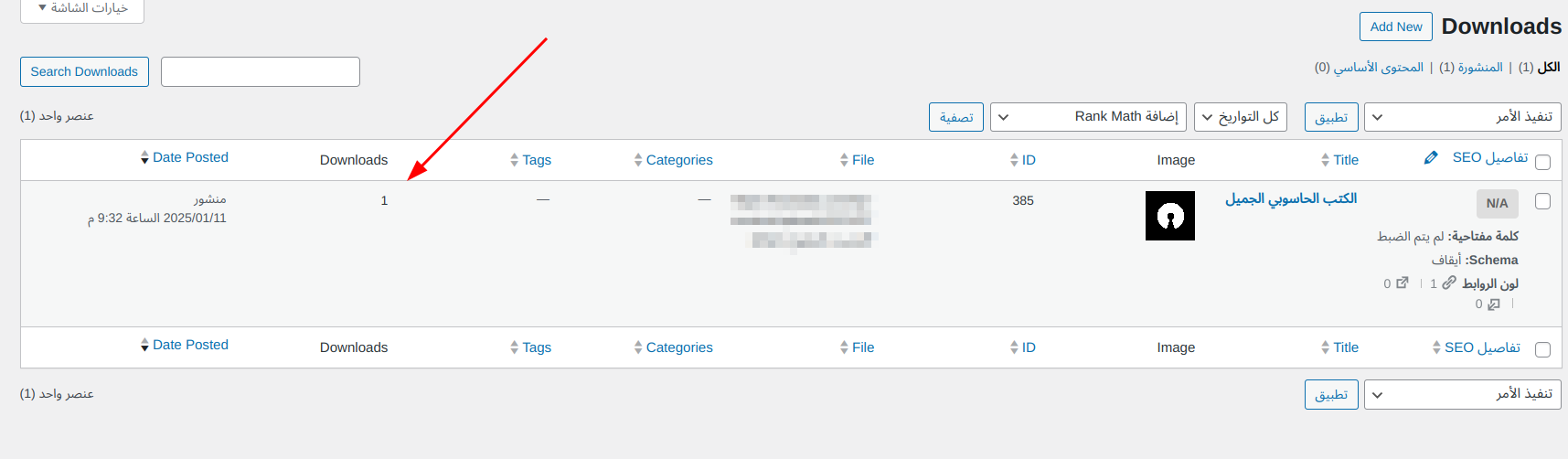Click sort arrows beside Tags in table footer
This screenshot has height=459, width=1568.
pos(515,347)
